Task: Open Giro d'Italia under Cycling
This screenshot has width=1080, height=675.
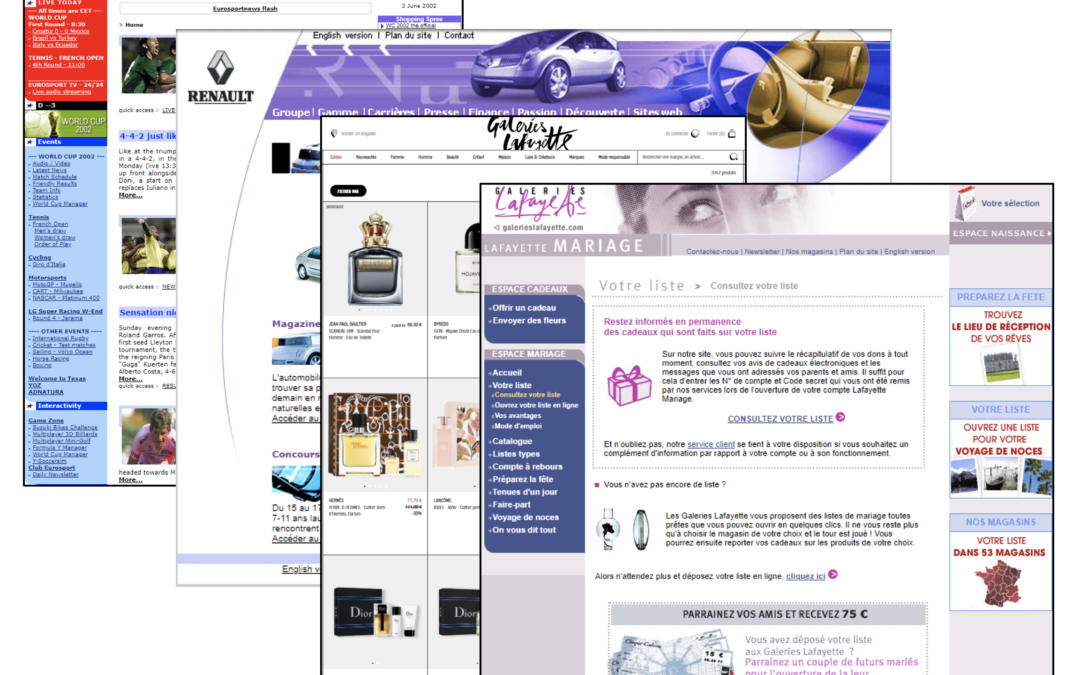Action: click(x=49, y=264)
